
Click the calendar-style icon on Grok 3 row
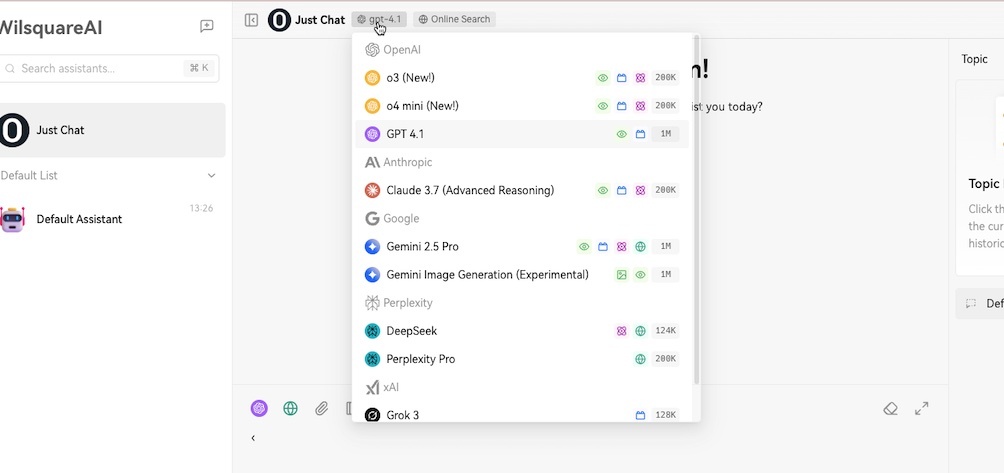pyautogui.click(x=640, y=415)
